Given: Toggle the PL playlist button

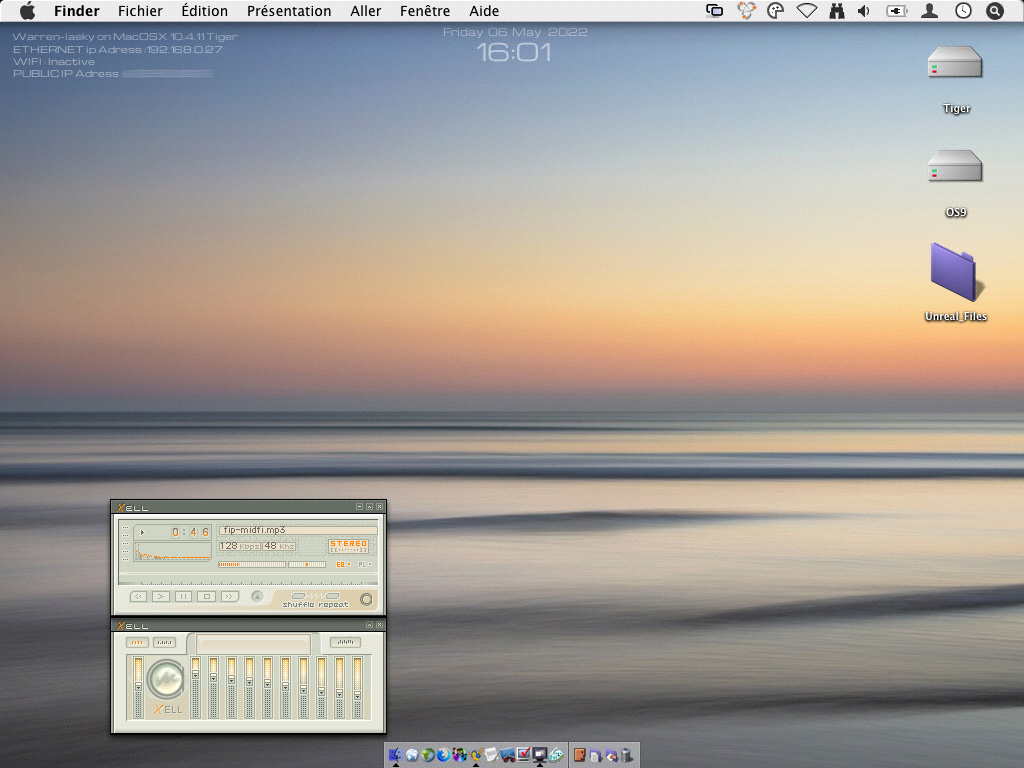Looking at the screenshot, I should 365,564.
